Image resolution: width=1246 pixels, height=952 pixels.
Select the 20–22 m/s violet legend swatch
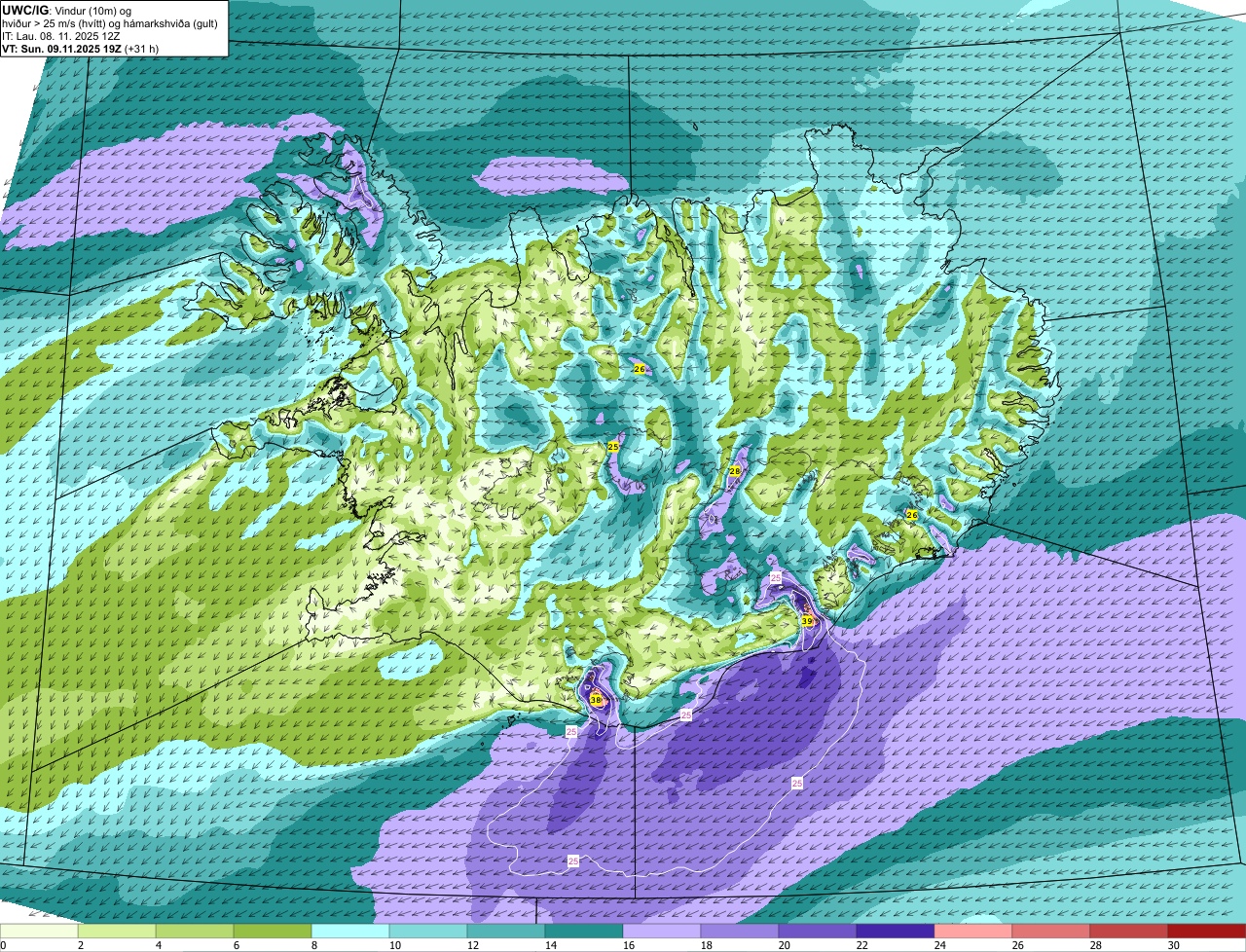click(x=818, y=932)
